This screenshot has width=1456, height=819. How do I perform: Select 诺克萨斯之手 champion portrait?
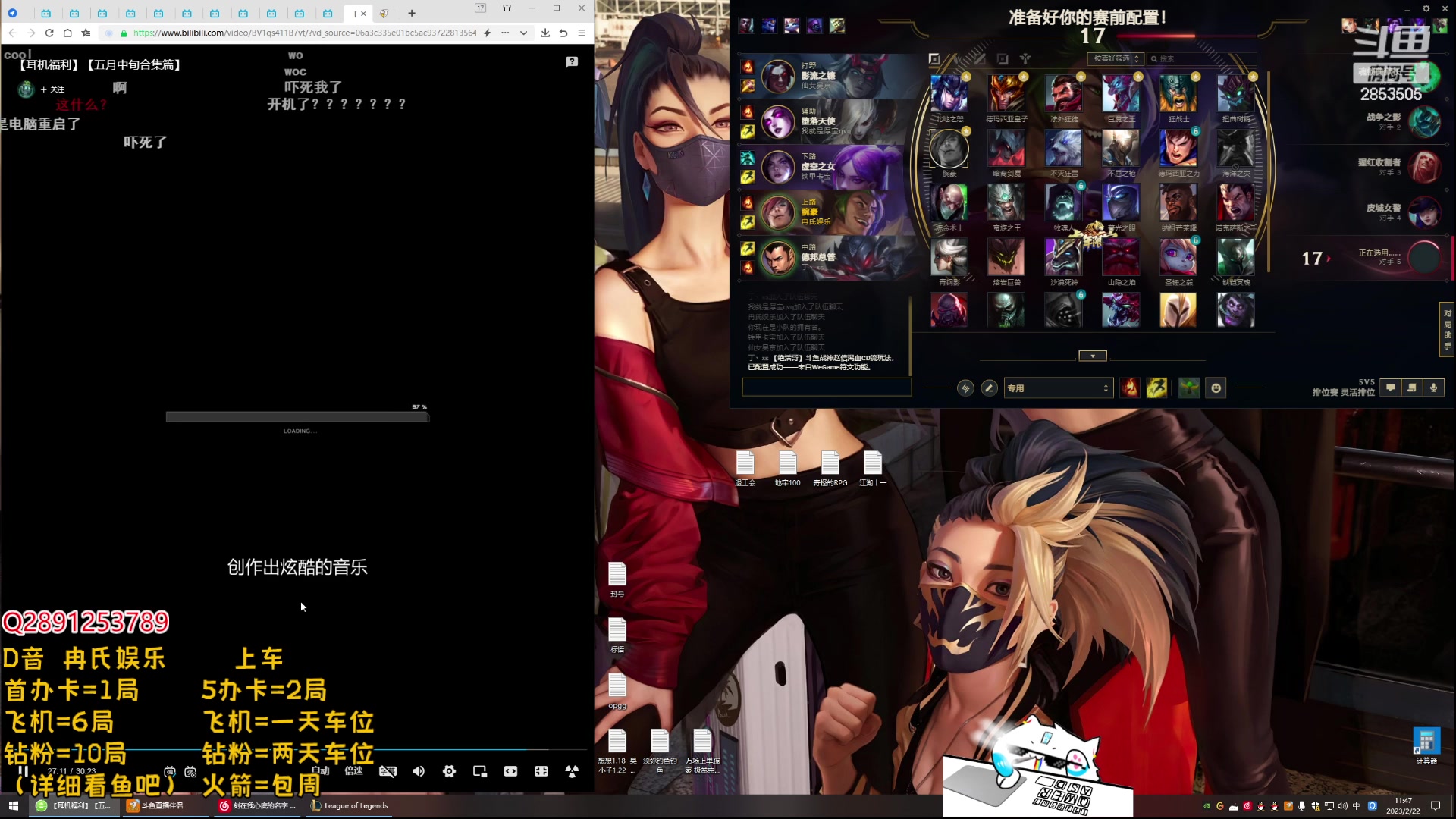click(x=1235, y=202)
